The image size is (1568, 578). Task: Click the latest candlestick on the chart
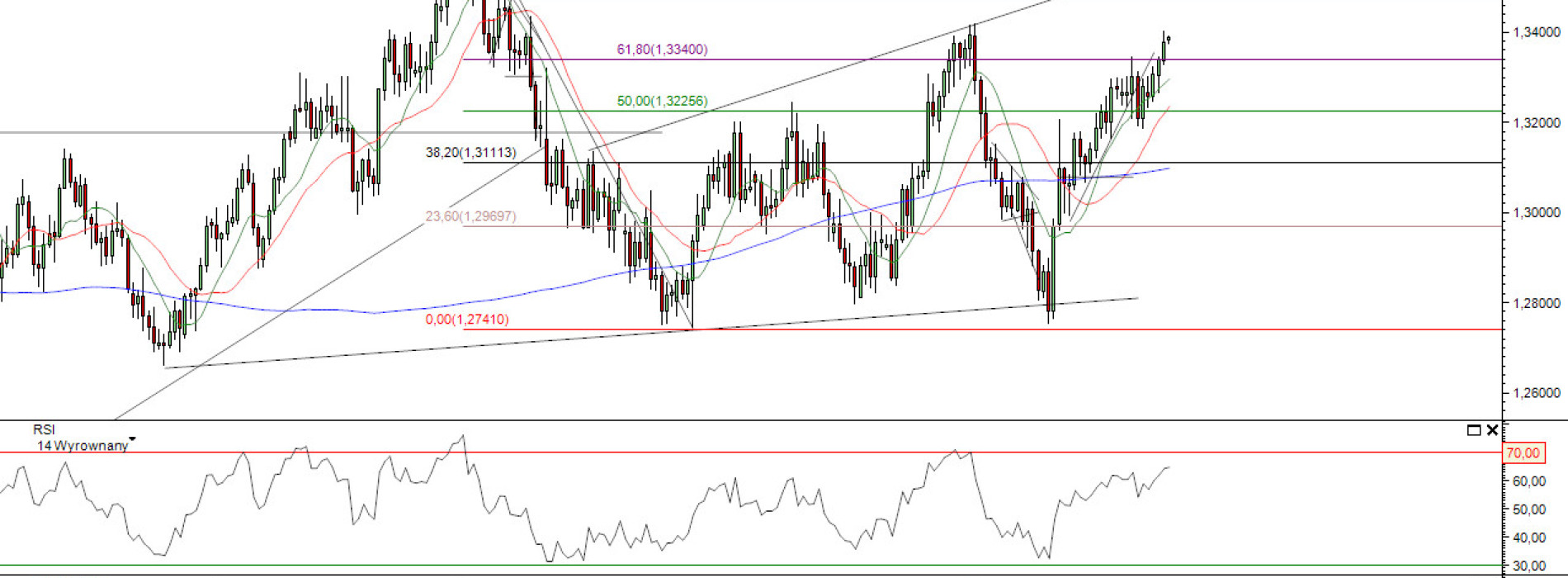(1169, 39)
